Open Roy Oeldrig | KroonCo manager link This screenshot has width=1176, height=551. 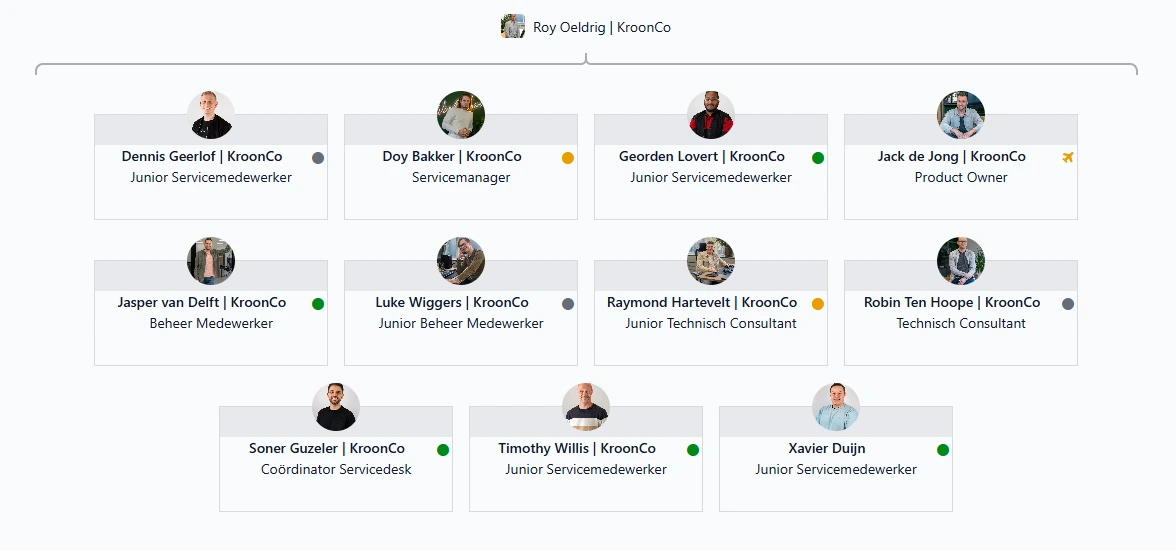pos(601,28)
